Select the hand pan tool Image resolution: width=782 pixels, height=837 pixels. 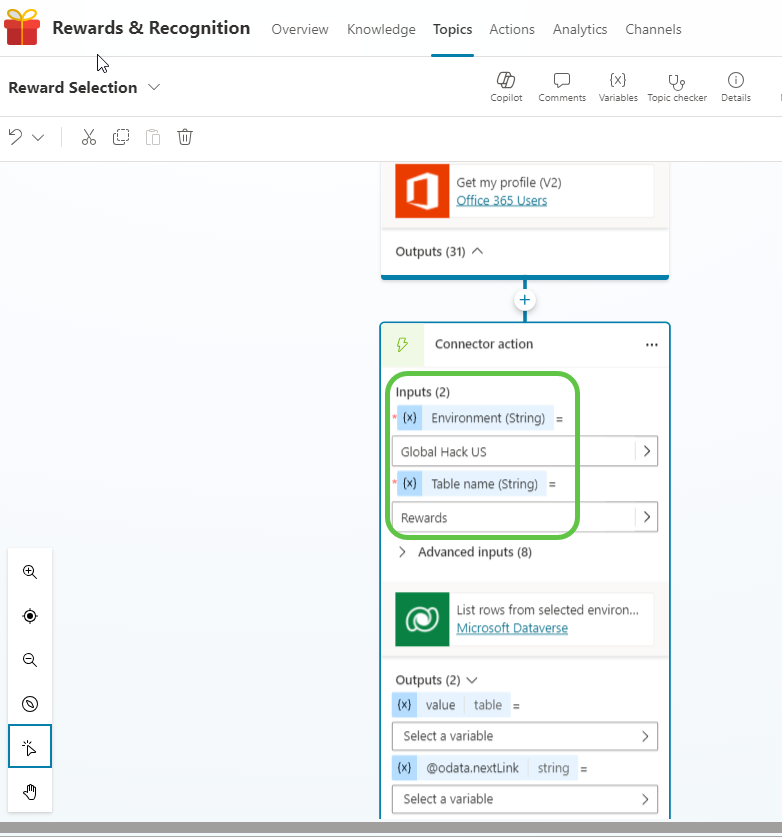pyautogui.click(x=30, y=792)
